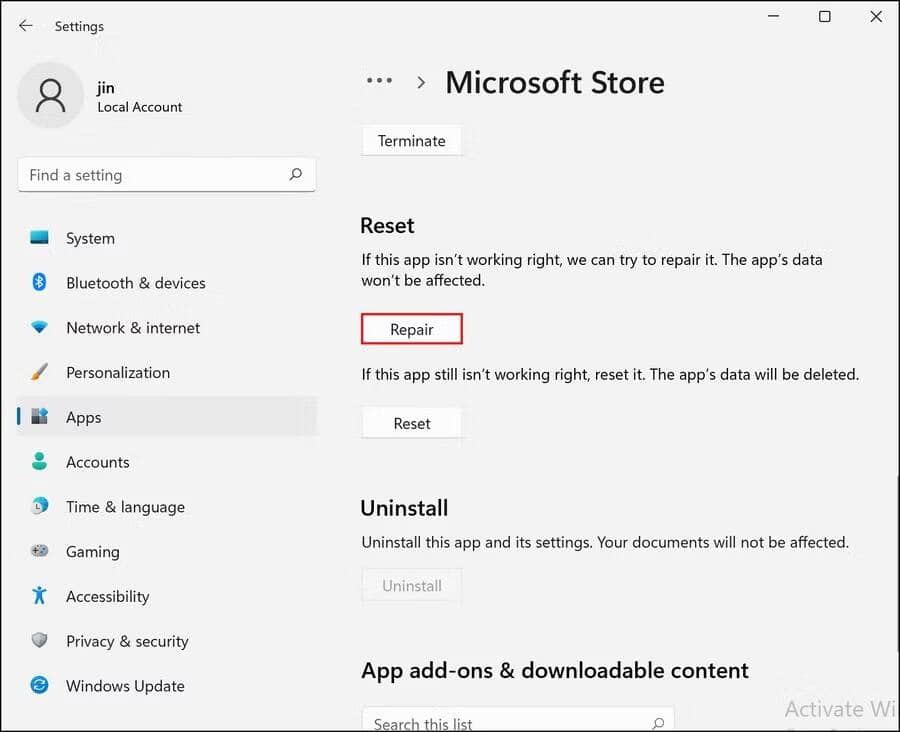This screenshot has width=900, height=732.
Task: Minimize the Settings window
Action: [774, 16]
